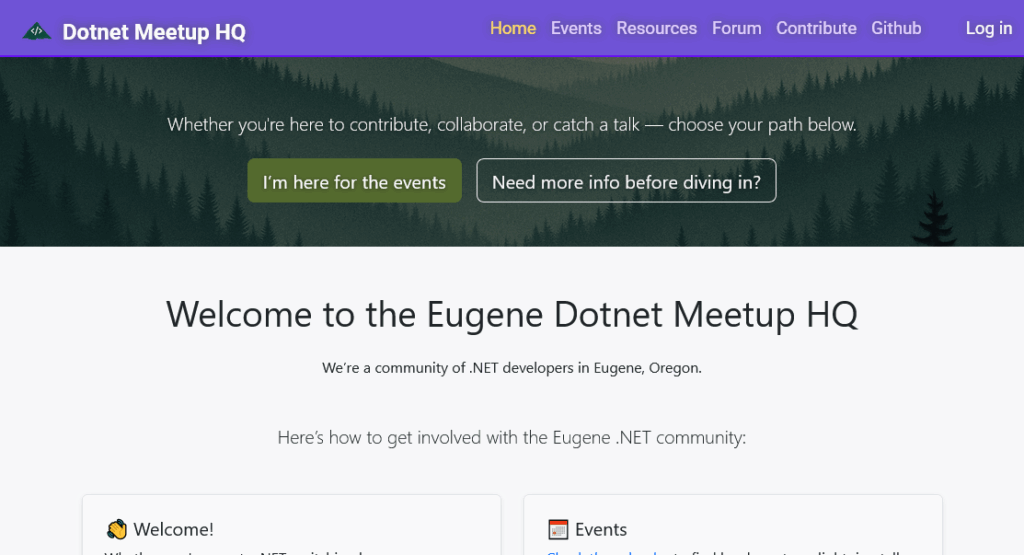Click the hero text "choose your path below"
Image resolution: width=1024 pixels, height=555 pixels.
pos(761,125)
